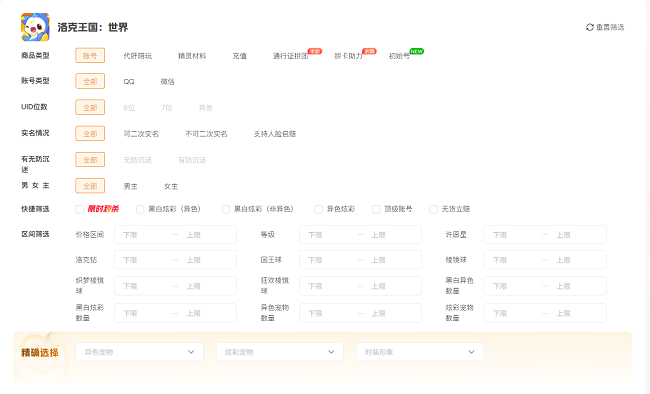Filter account type by QQ
Image resolution: width=650 pixels, height=394 pixels.
tap(129, 81)
